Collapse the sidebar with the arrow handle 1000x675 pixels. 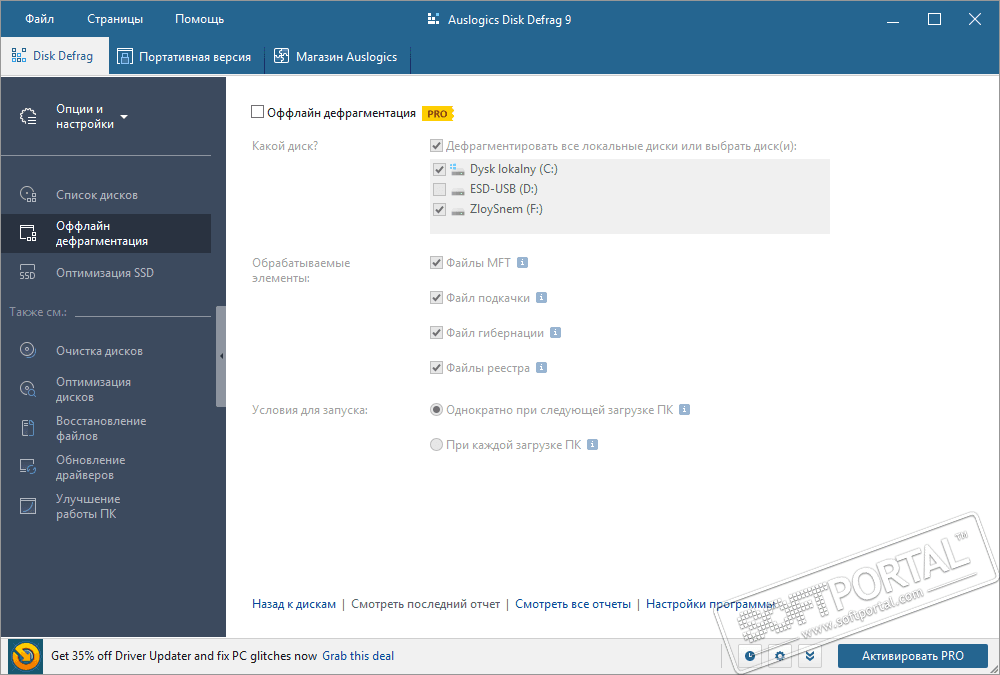coord(221,356)
